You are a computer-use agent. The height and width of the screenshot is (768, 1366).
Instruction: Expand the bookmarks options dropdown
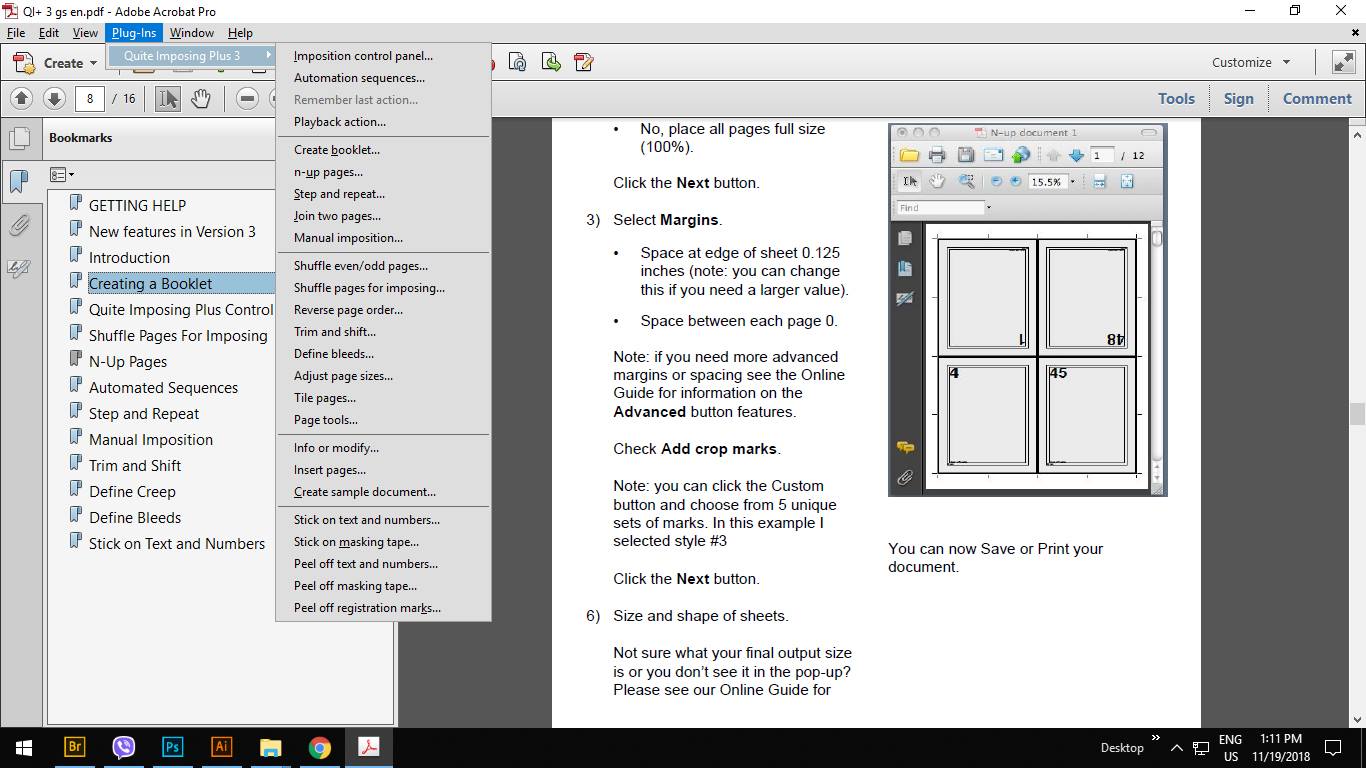coord(62,175)
